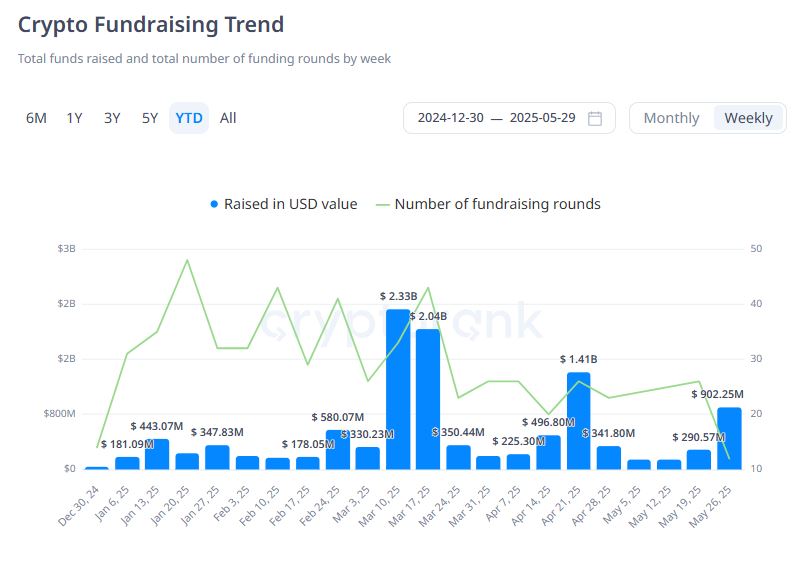Select the Weekly view toggle
The height and width of the screenshot is (563, 798).
click(748, 118)
